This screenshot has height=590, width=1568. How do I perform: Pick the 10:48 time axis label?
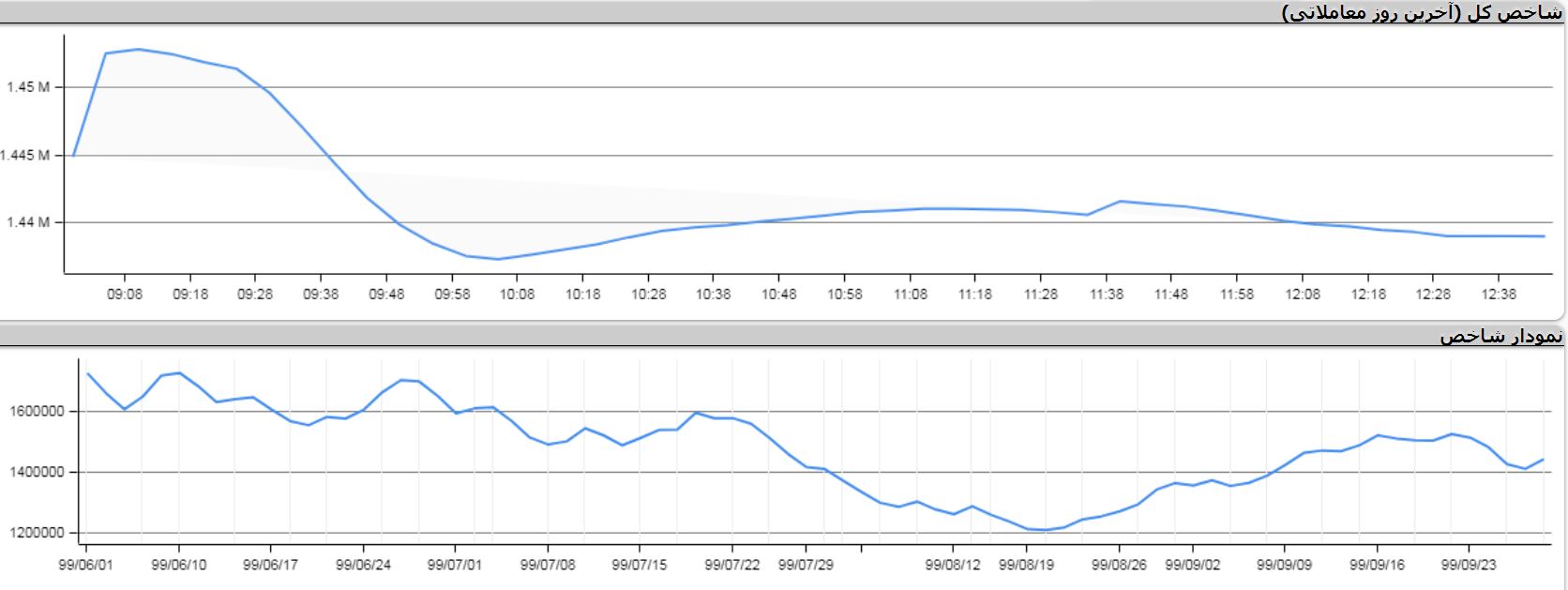[778, 294]
